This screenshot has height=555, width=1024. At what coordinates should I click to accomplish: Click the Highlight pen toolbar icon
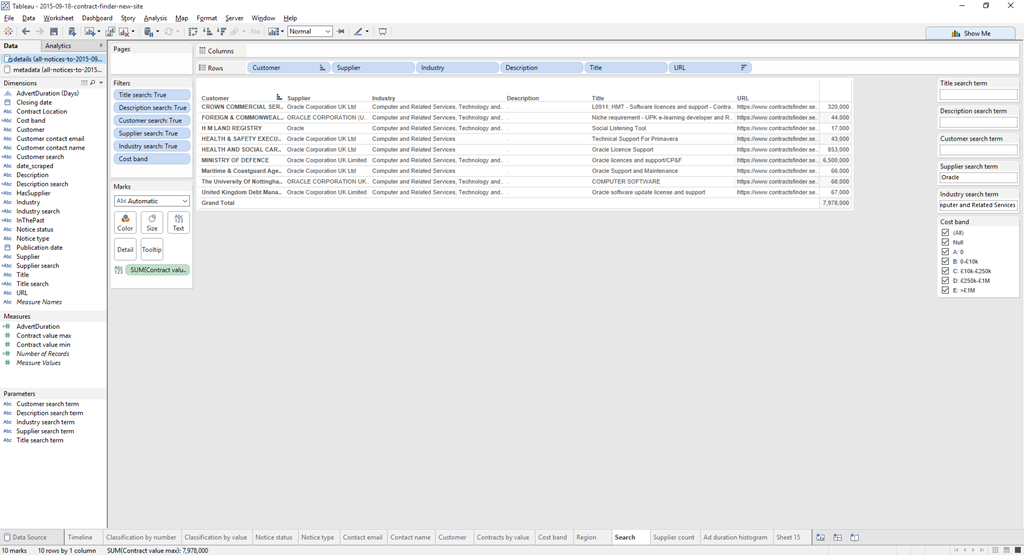pos(358,31)
